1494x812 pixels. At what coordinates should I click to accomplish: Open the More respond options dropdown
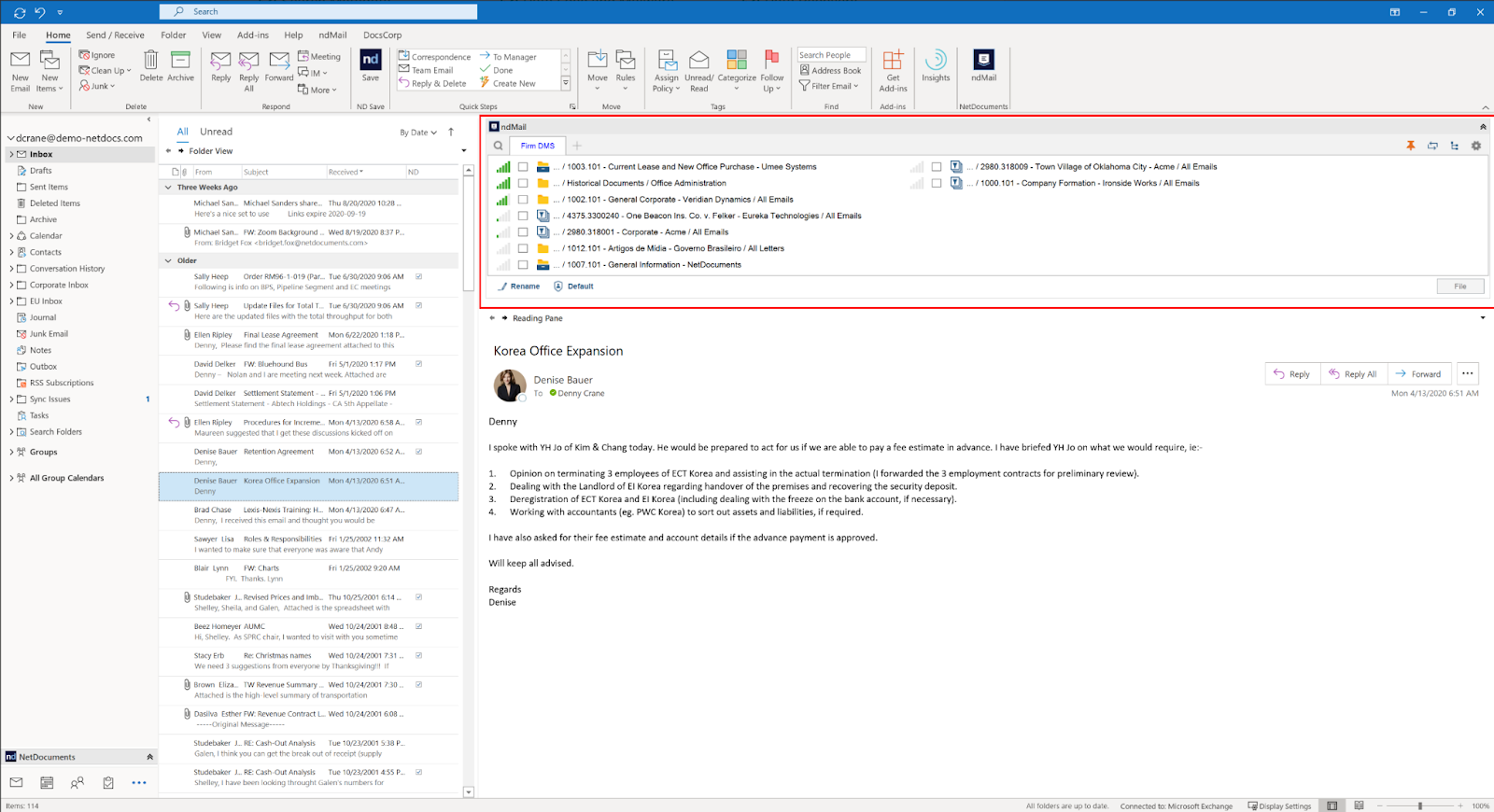pyautogui.click(x=317, y=90)
